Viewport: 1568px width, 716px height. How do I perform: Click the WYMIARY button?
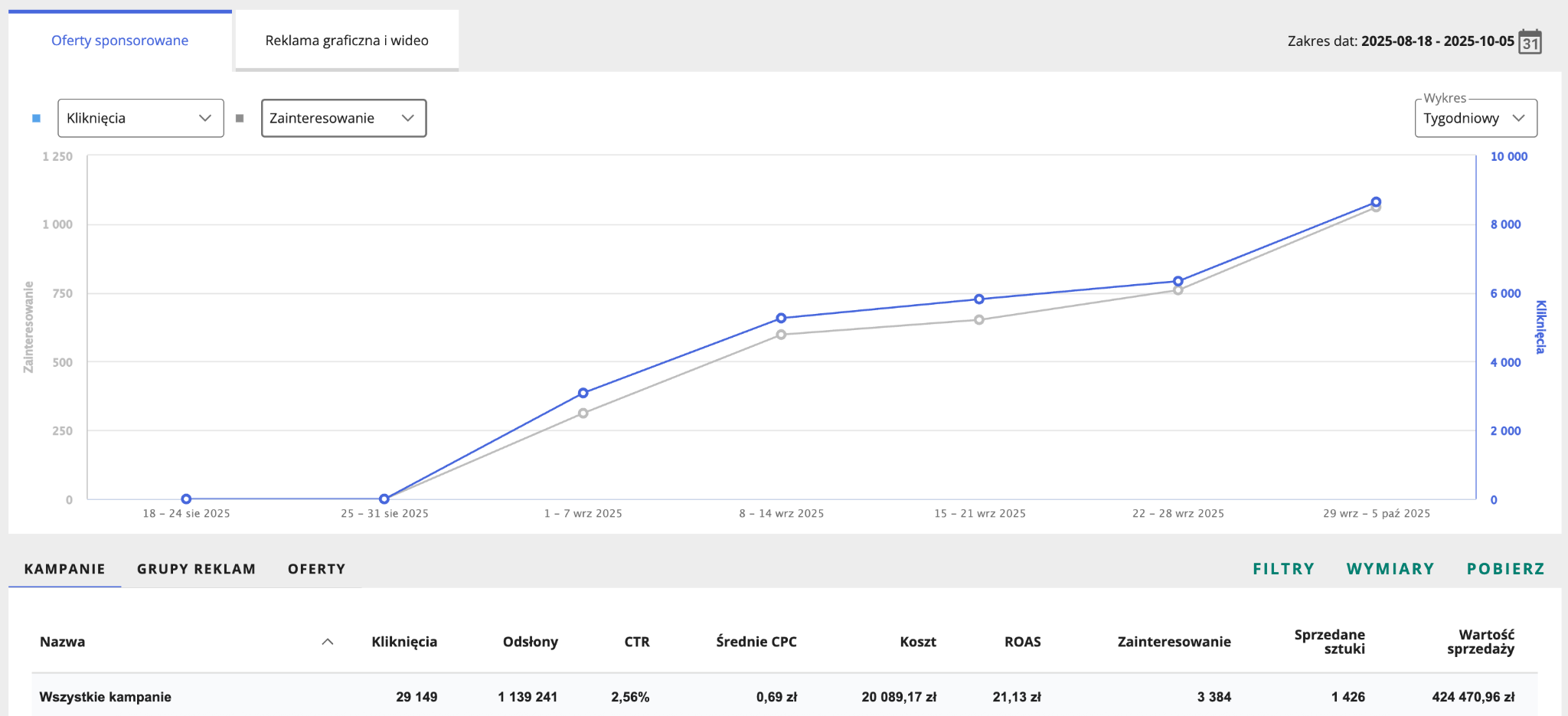tap(1390, 569)
